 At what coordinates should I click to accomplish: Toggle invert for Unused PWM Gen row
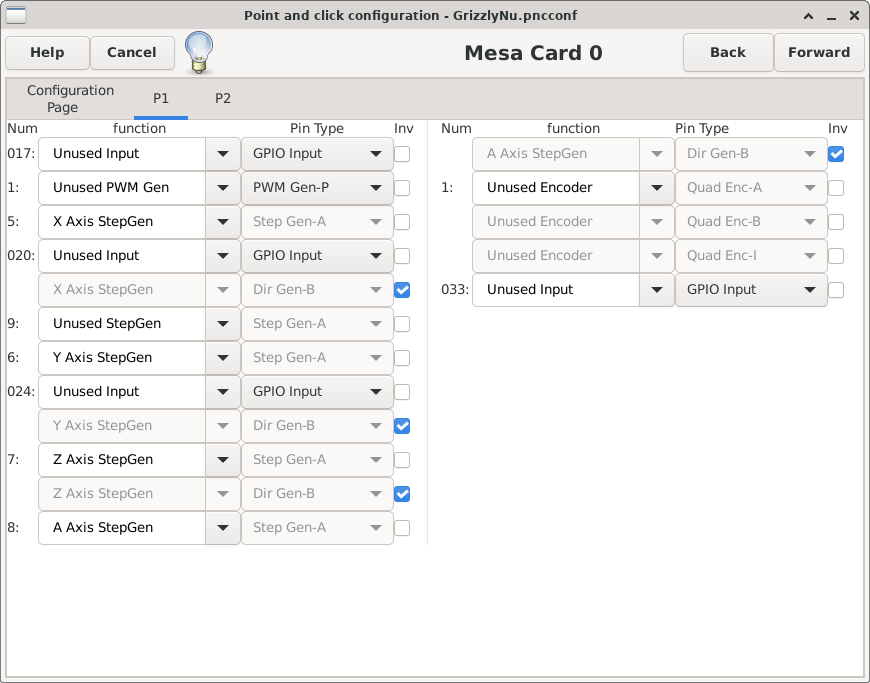pos(402,188)
